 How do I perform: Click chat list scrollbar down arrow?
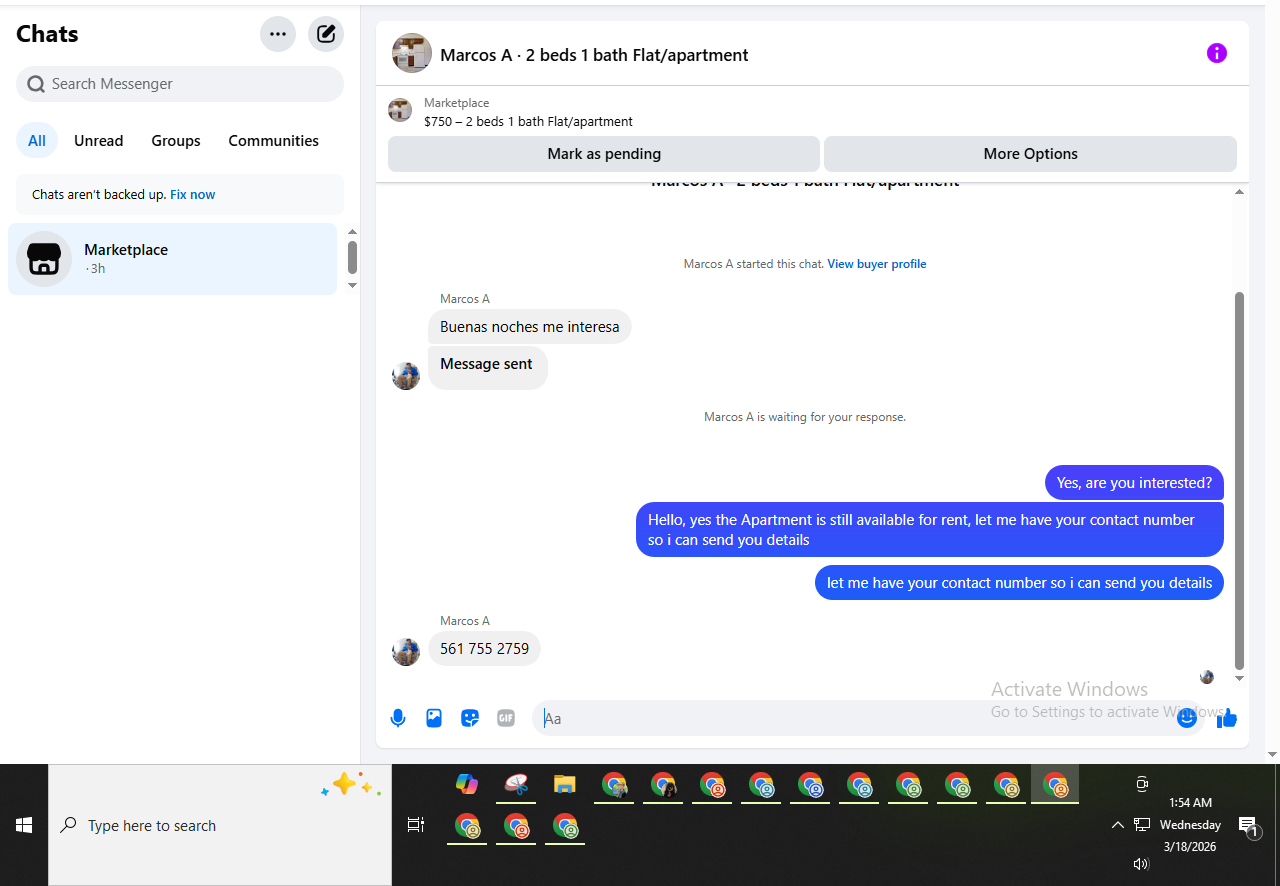[352, 285]
